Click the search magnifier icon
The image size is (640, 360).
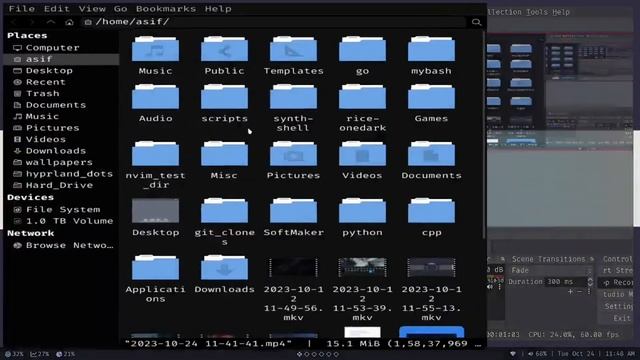[x=476, y=22]
